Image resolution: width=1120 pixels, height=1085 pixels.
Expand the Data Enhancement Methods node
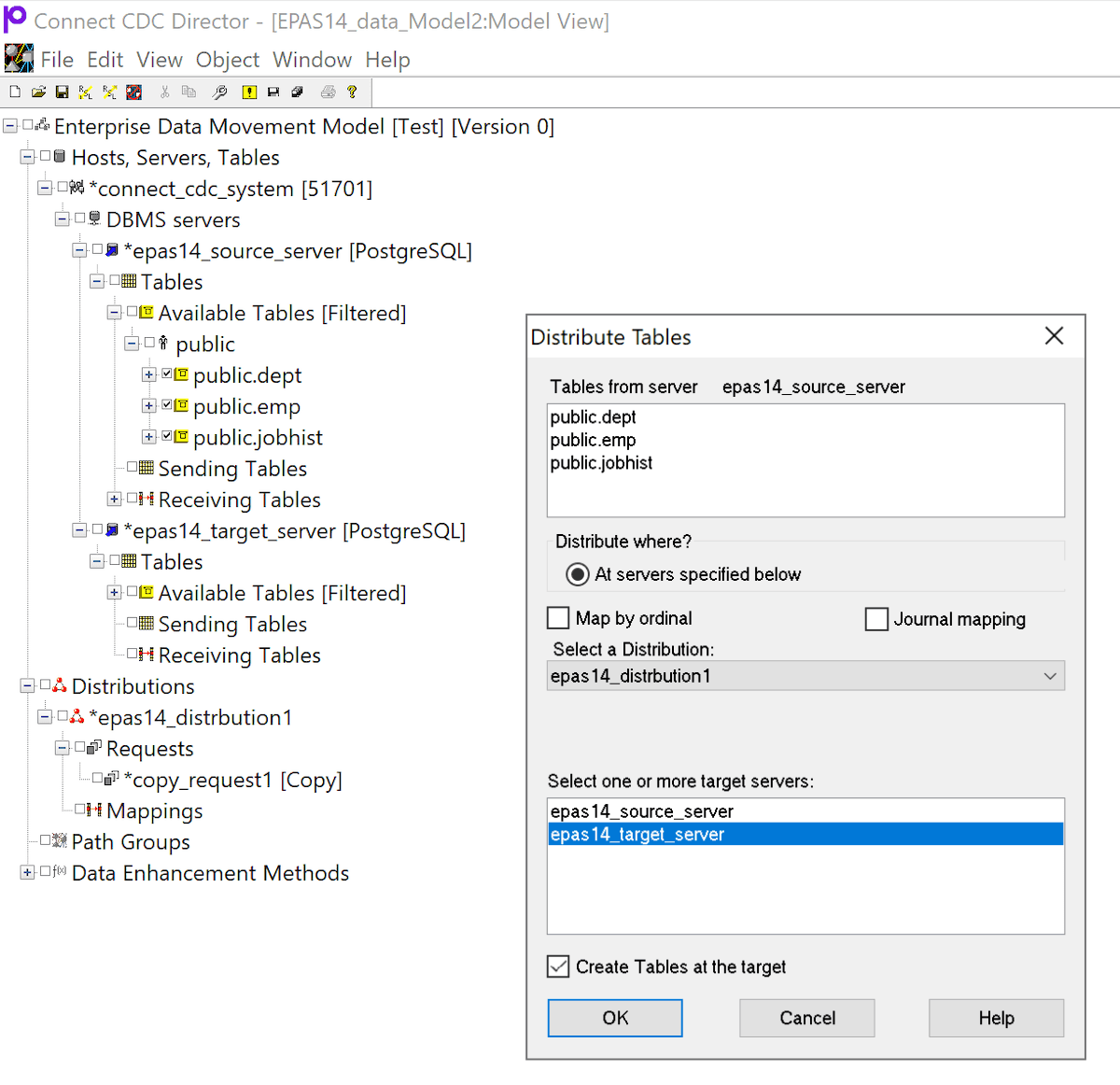click(26, 872)
